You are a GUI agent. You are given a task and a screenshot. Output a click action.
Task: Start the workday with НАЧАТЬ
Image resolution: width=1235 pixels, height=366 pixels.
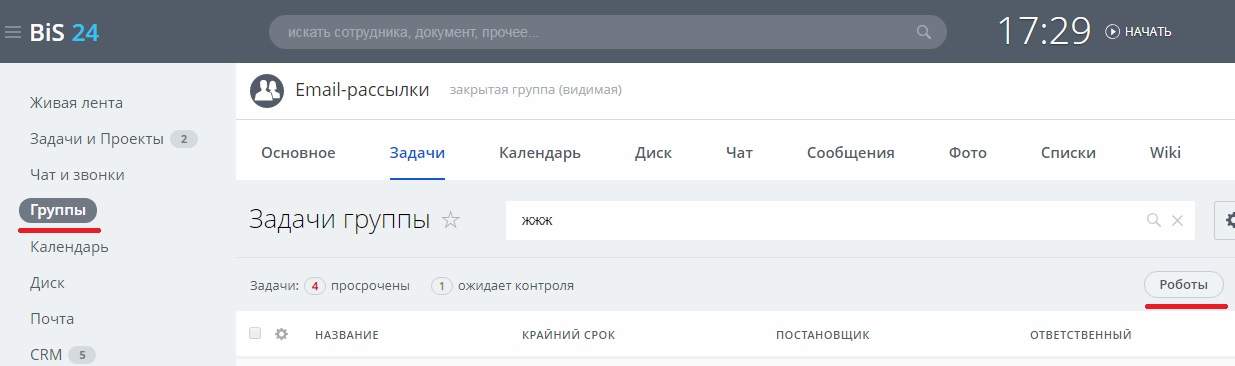coord(1148,32)
